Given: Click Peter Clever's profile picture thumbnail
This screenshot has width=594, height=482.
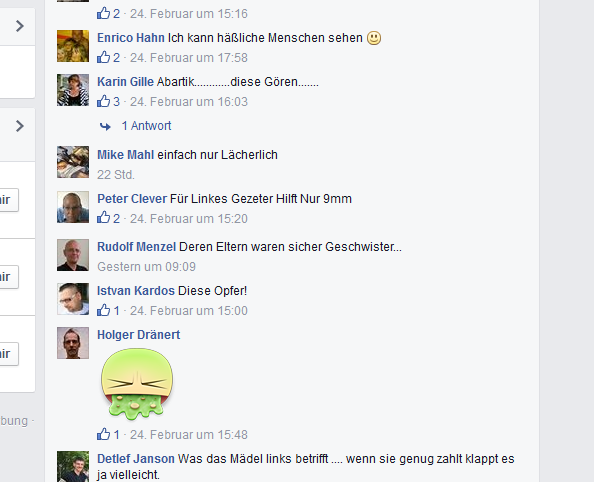Looking at the screenshot, I should 73,207.
